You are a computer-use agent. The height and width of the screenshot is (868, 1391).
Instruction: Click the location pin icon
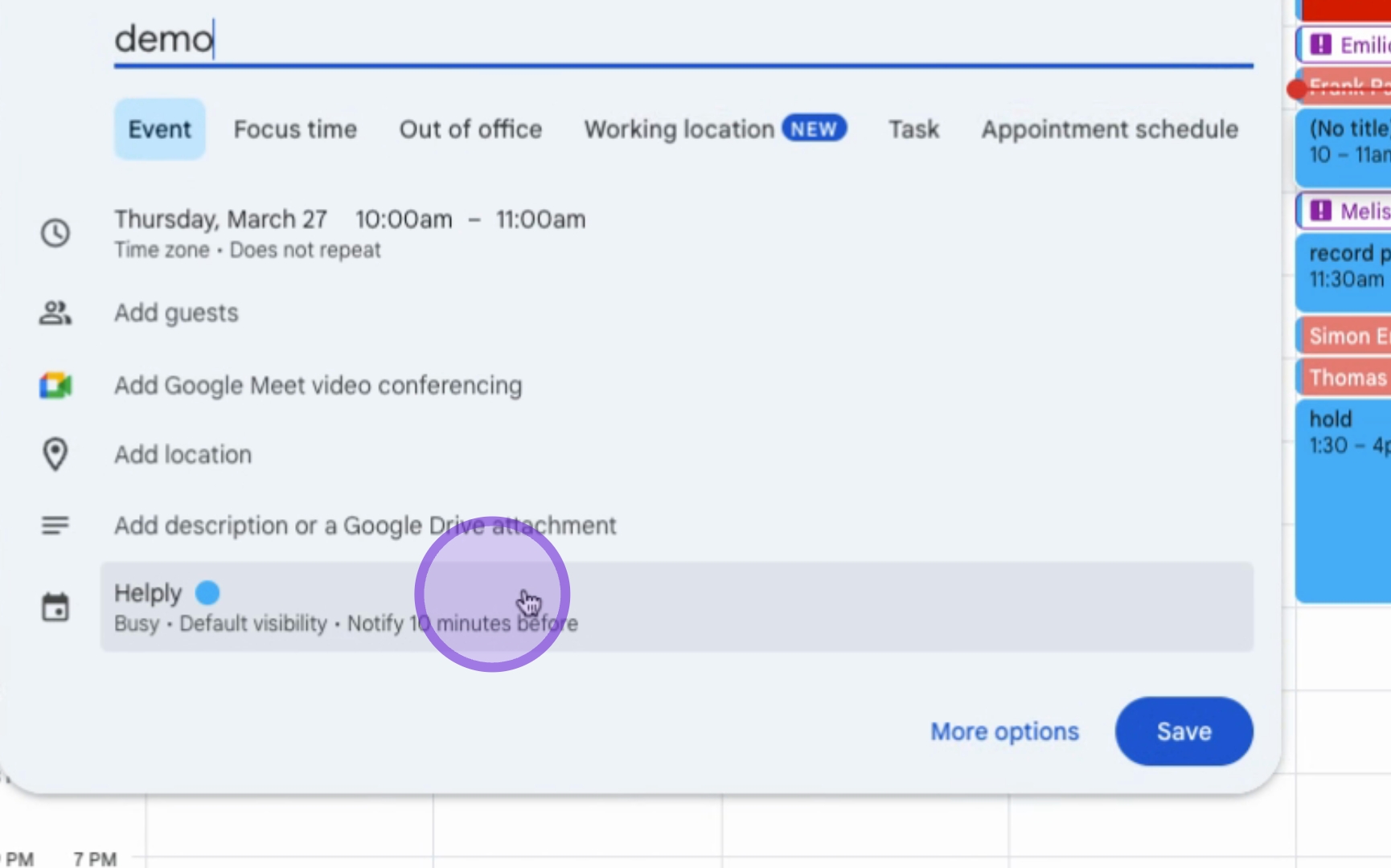point(55,454)
